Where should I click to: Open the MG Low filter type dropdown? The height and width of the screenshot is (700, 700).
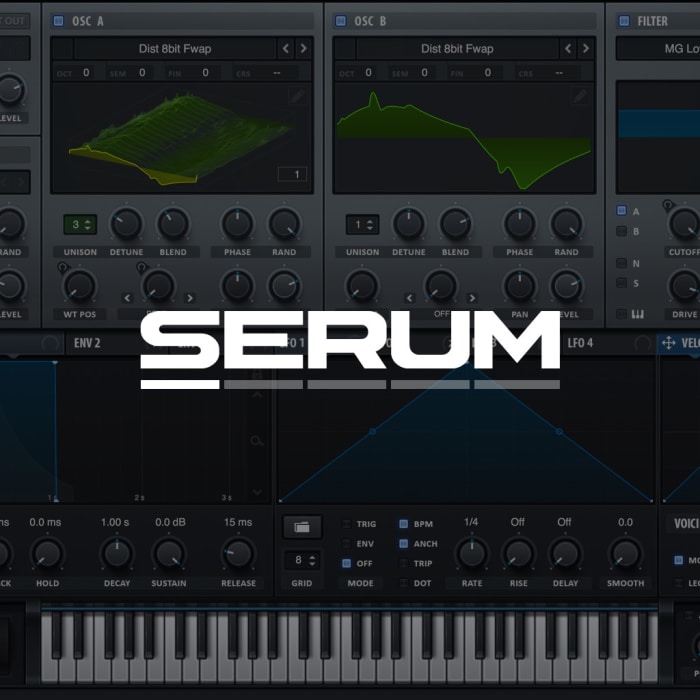pos(657,48)
